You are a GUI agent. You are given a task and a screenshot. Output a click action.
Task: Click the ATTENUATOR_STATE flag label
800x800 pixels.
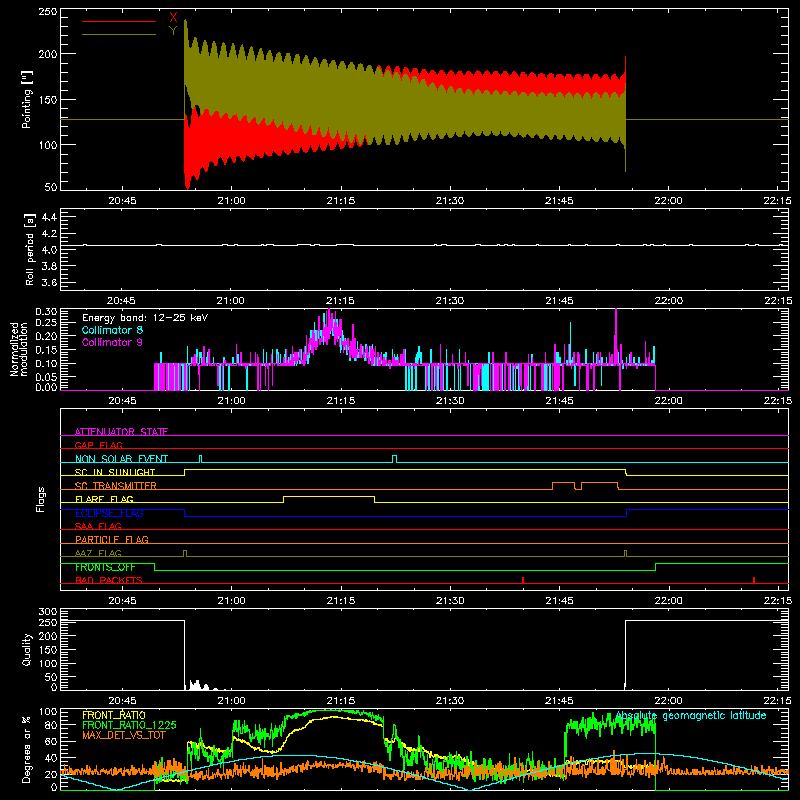point(121,432)
